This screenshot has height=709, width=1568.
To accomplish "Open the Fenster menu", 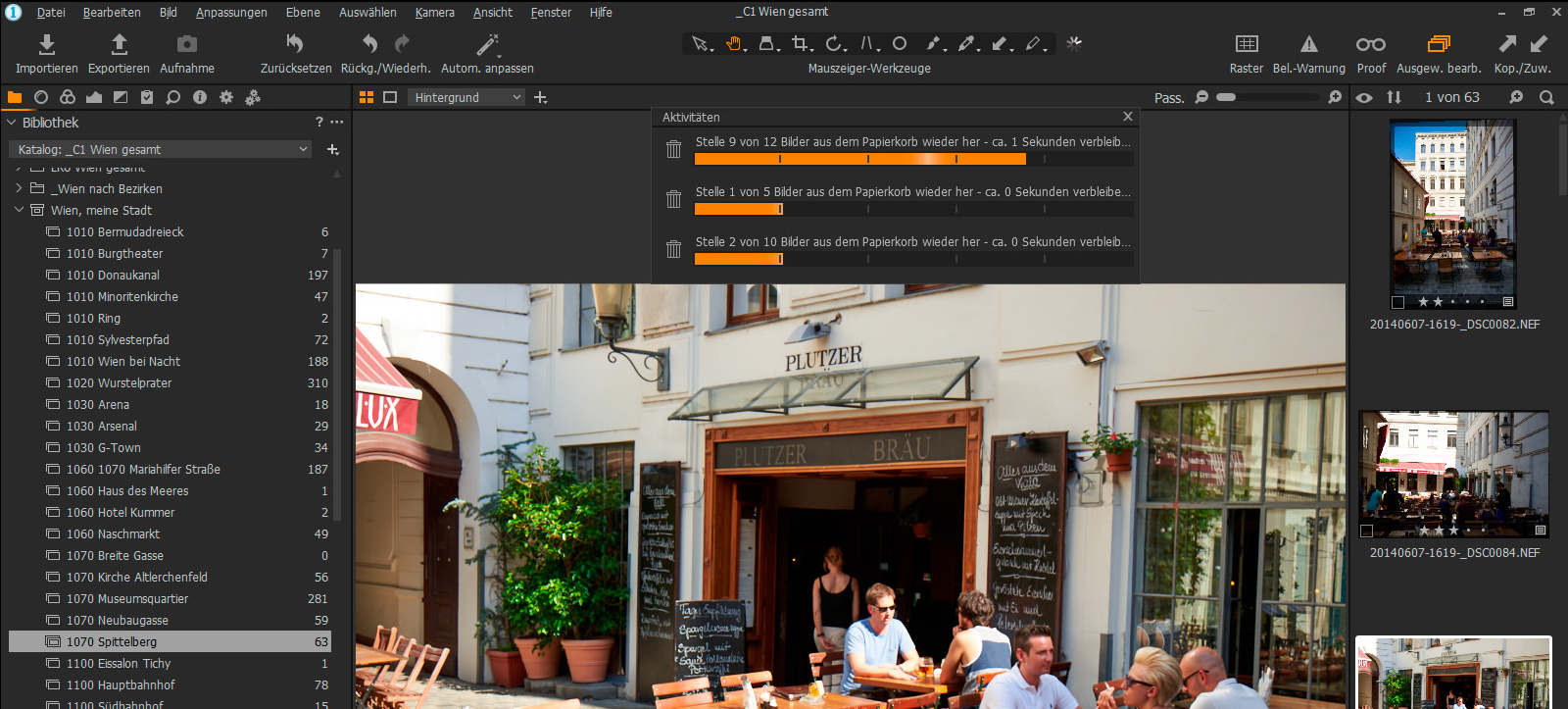I will tap(551, 12).
